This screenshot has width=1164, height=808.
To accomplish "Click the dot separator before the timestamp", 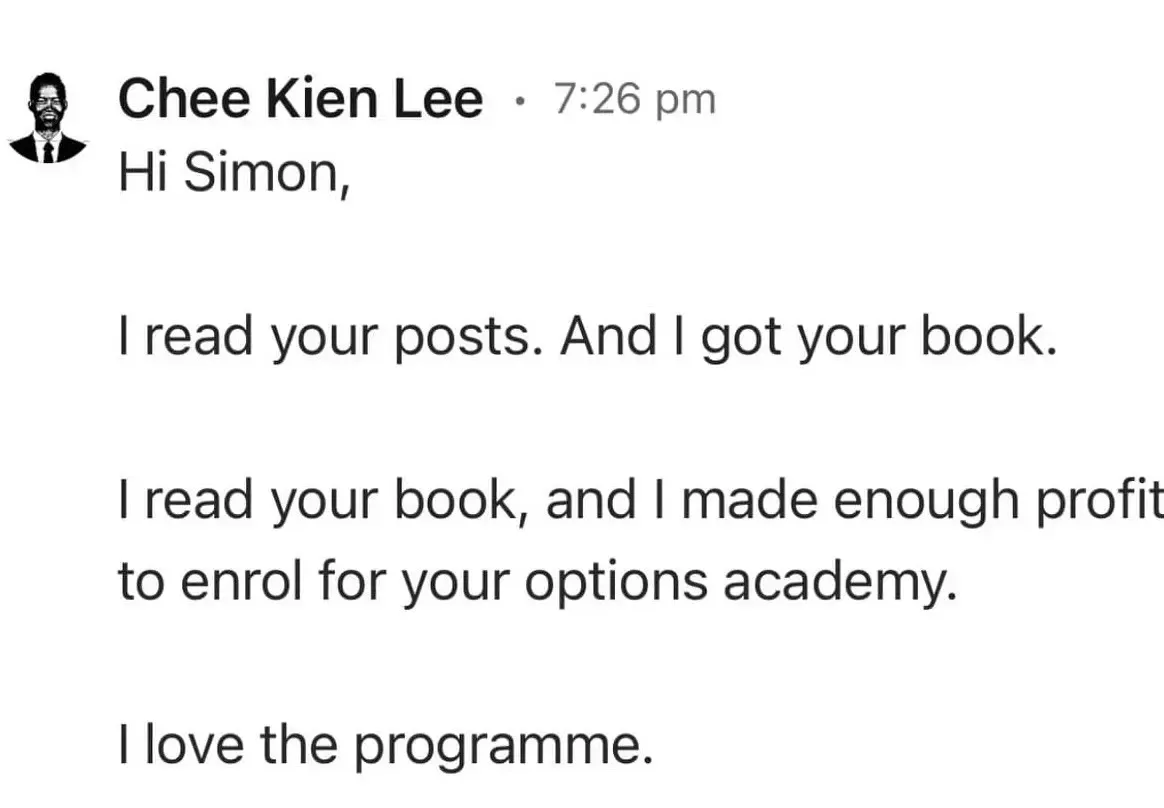I will point(518,100).
